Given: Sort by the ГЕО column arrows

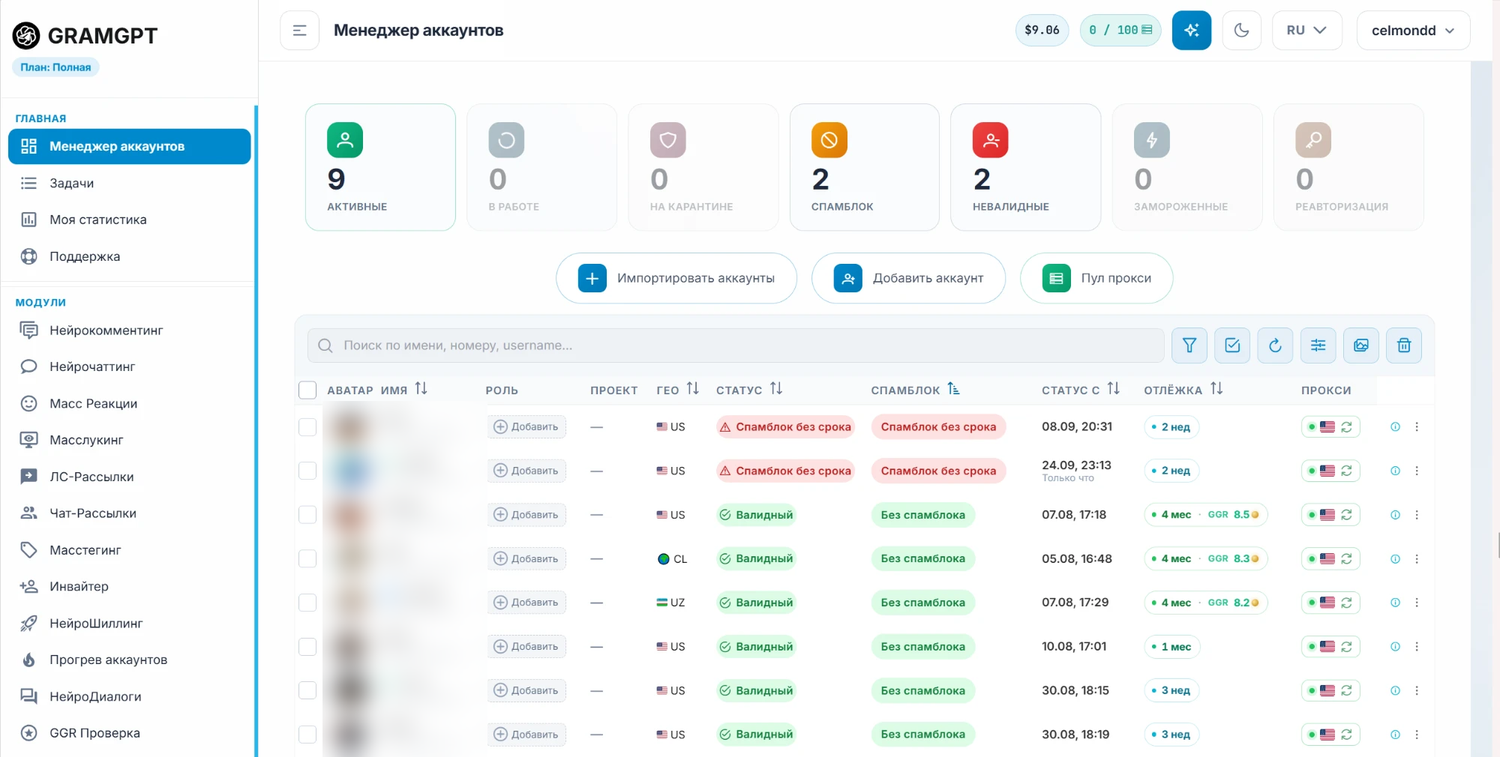Looking at the screenshot, I should click(x=692, y=389).
